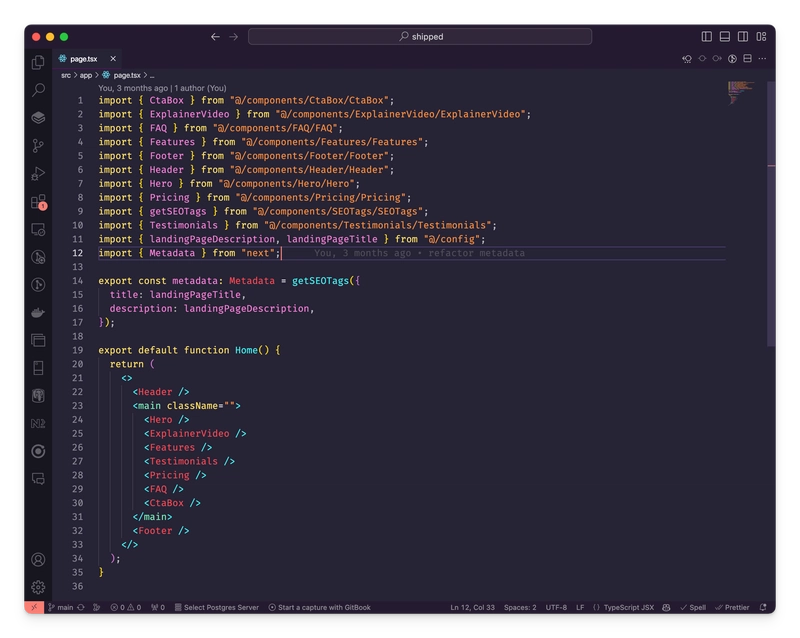
Task: Click the errors and warnings count
Action: pyautogui.click(x=126, y=607)
